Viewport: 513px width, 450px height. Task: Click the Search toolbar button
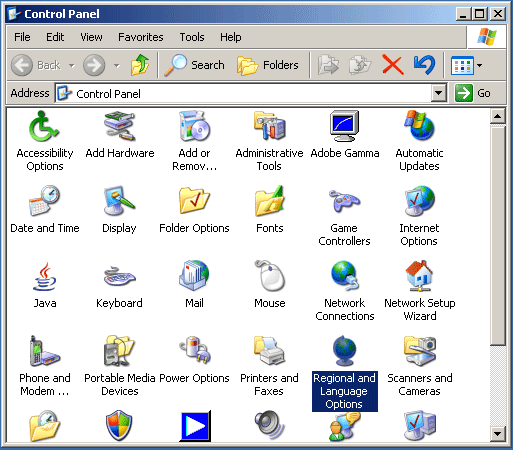[194, 65]
